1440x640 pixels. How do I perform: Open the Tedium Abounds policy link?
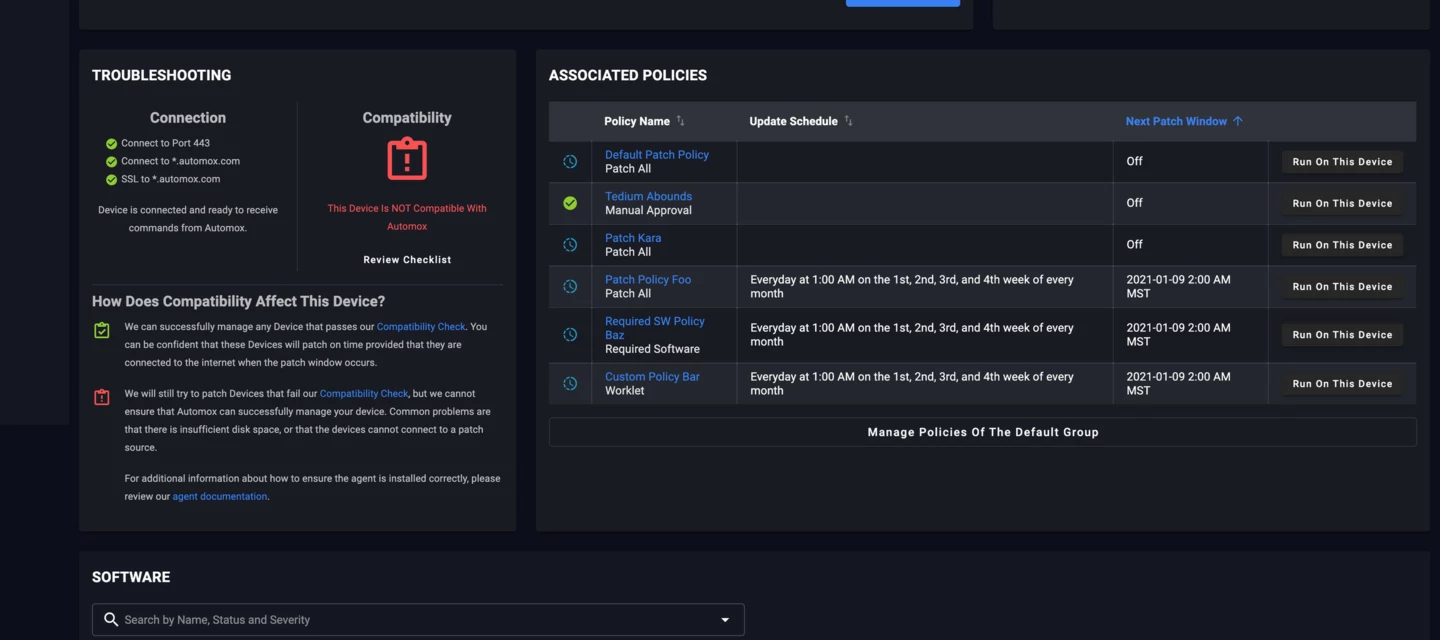pyautogui.click(x=648, y=196)
